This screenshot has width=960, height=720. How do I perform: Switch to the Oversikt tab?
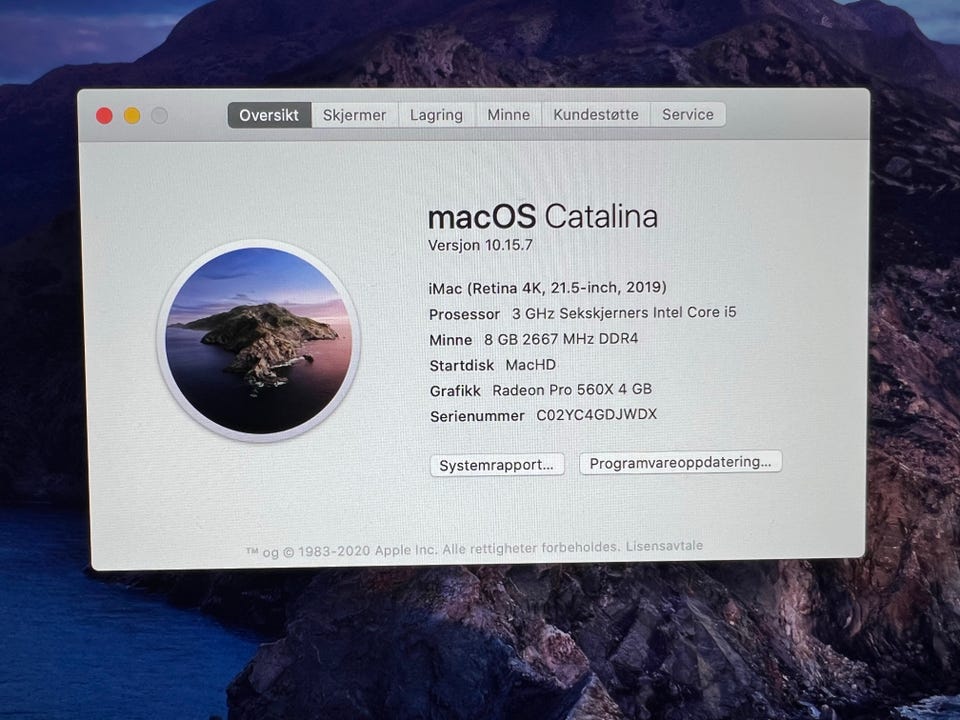269,115
